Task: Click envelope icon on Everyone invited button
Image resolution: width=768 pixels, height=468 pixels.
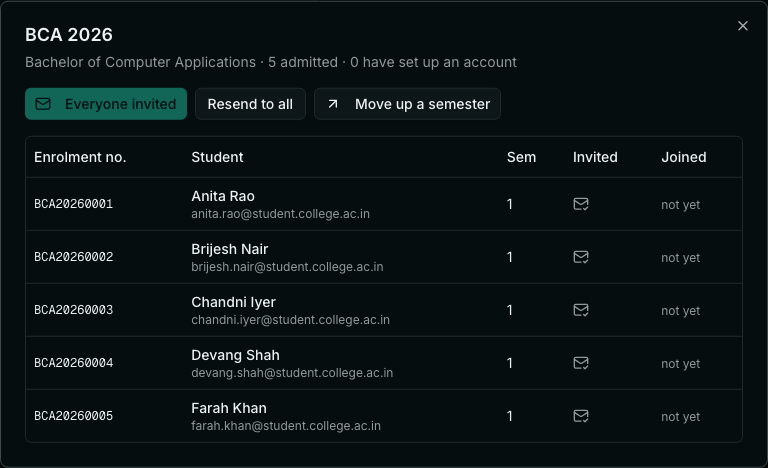Action: click(43, 104)
